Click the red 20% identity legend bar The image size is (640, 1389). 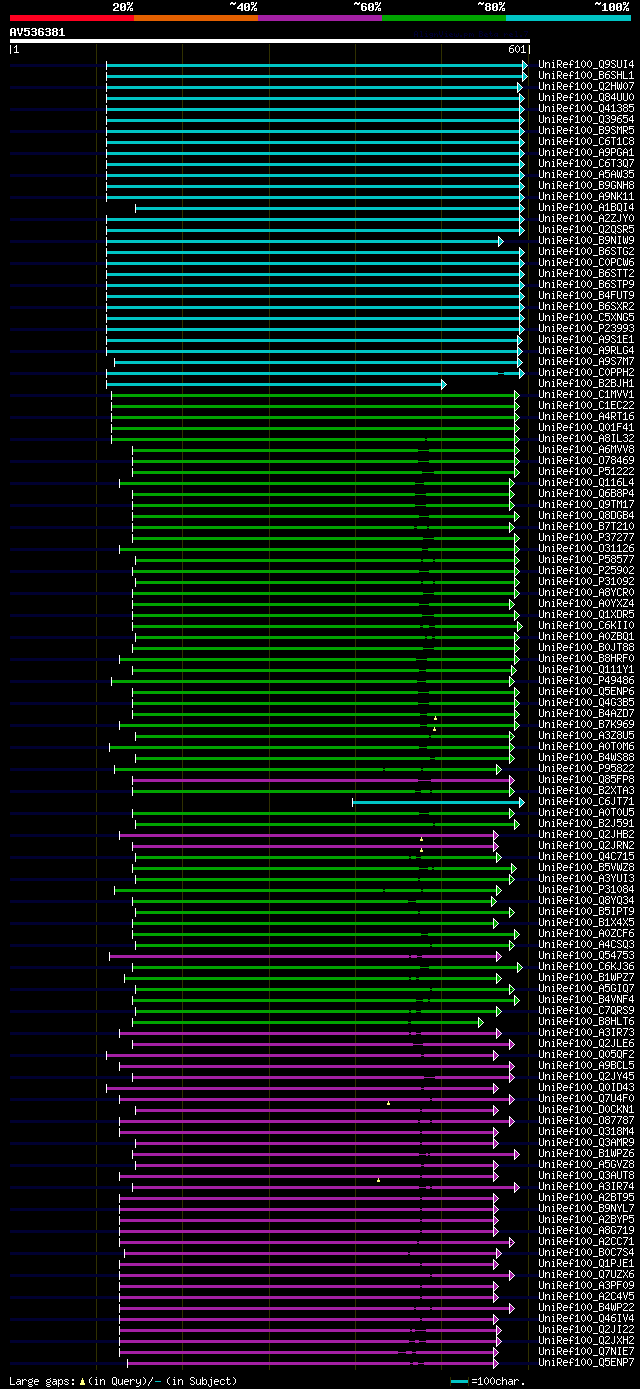pos(71,18)
